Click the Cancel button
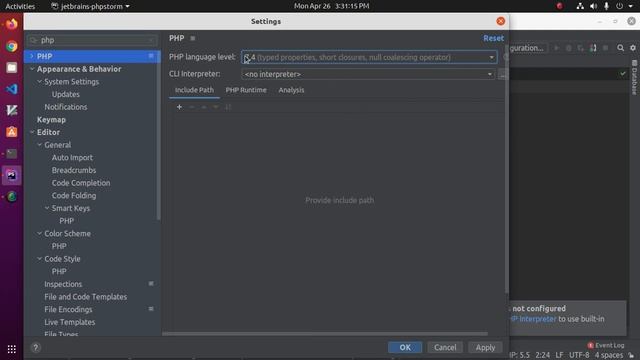 (445, 347)
